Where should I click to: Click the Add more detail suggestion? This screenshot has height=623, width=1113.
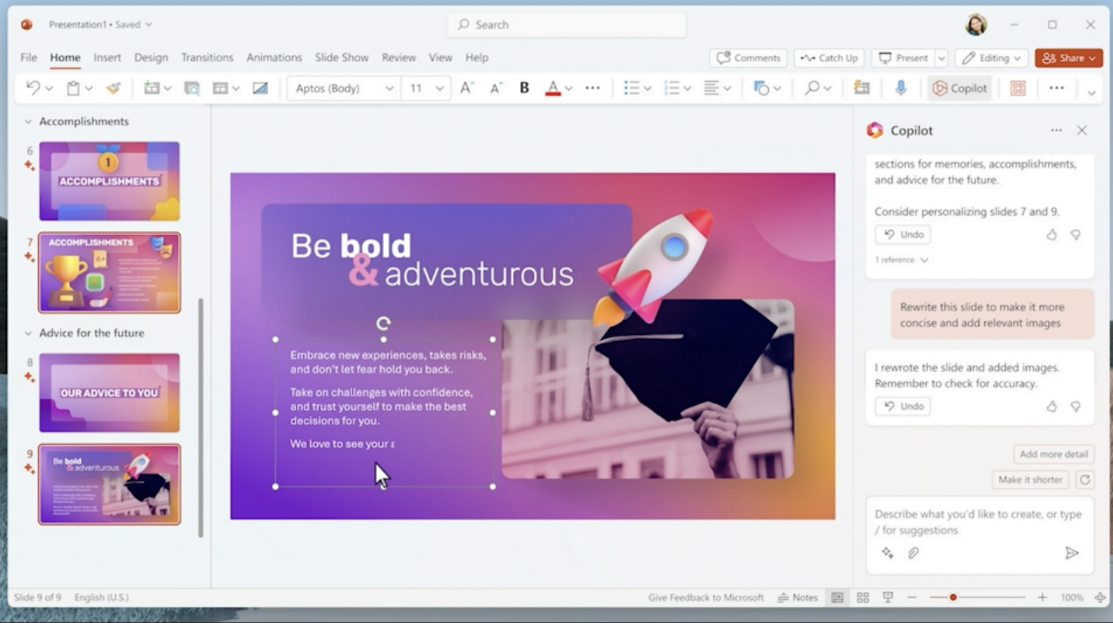[x=1053, y=454]
